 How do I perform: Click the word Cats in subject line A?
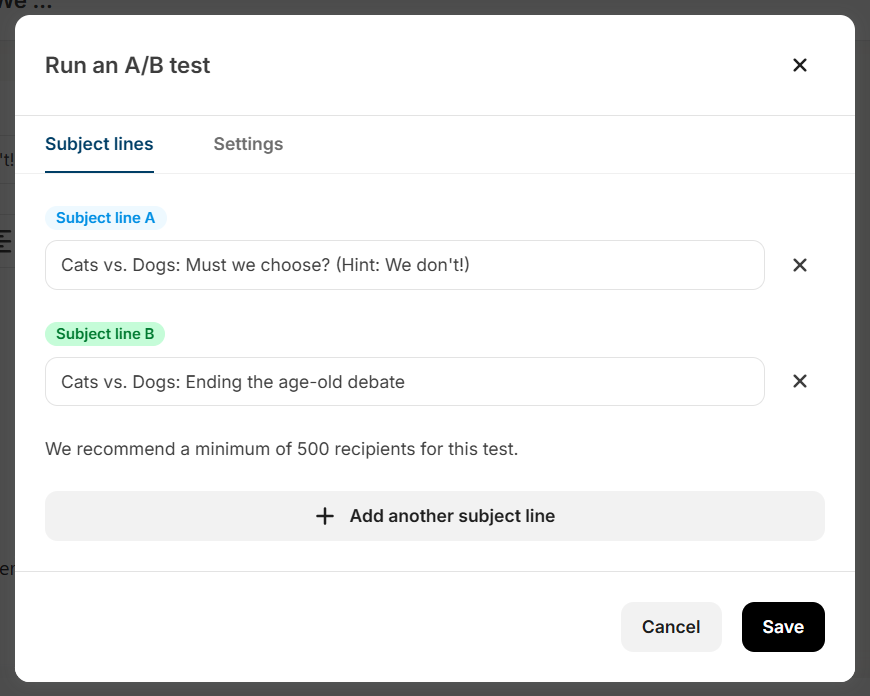(79, 265)
